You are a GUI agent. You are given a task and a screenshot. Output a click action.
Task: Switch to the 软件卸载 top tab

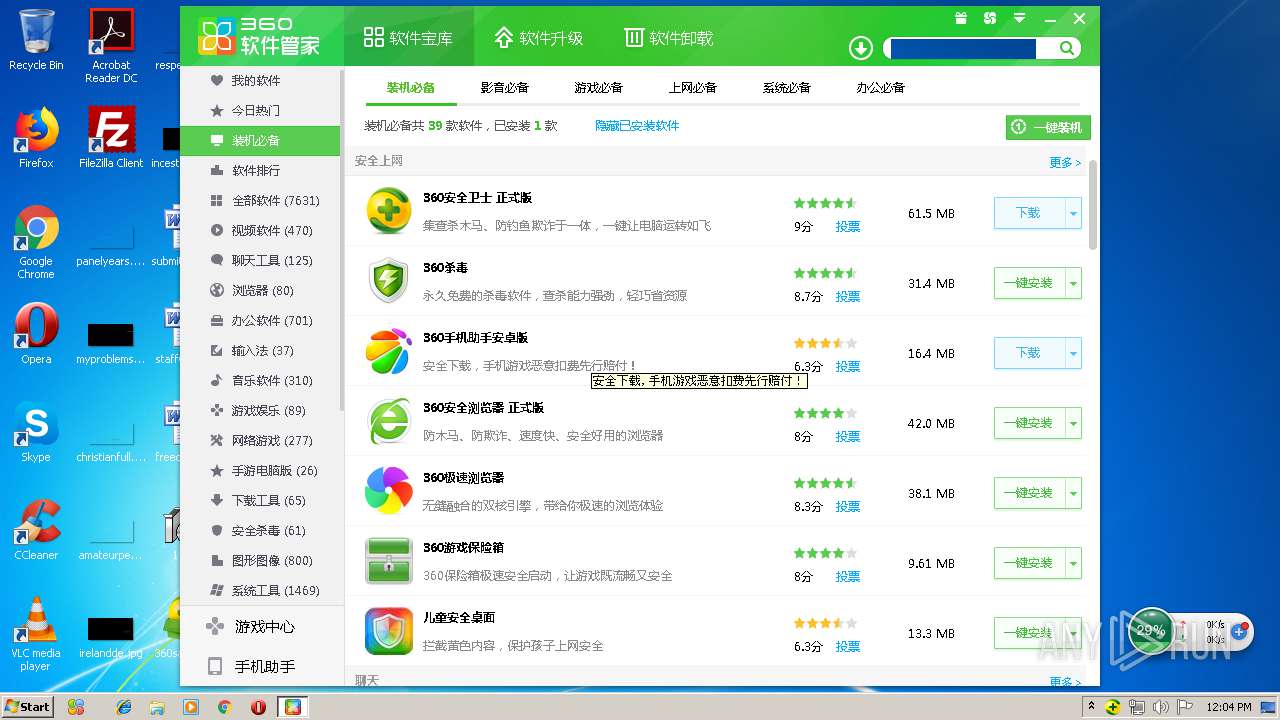click(668, 38)
